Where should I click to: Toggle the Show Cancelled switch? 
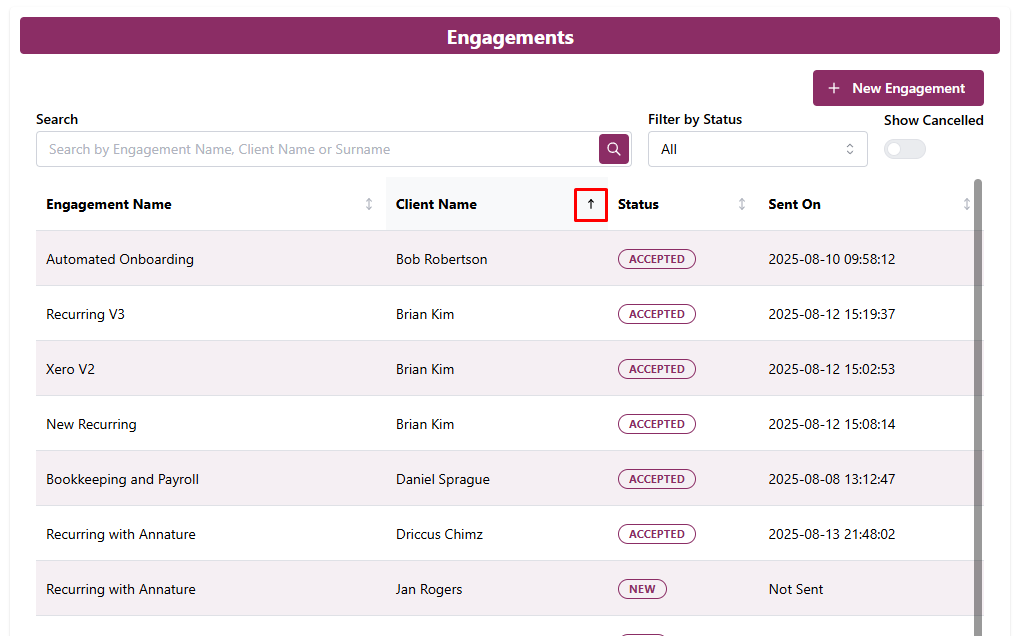(x=904, y=149)
